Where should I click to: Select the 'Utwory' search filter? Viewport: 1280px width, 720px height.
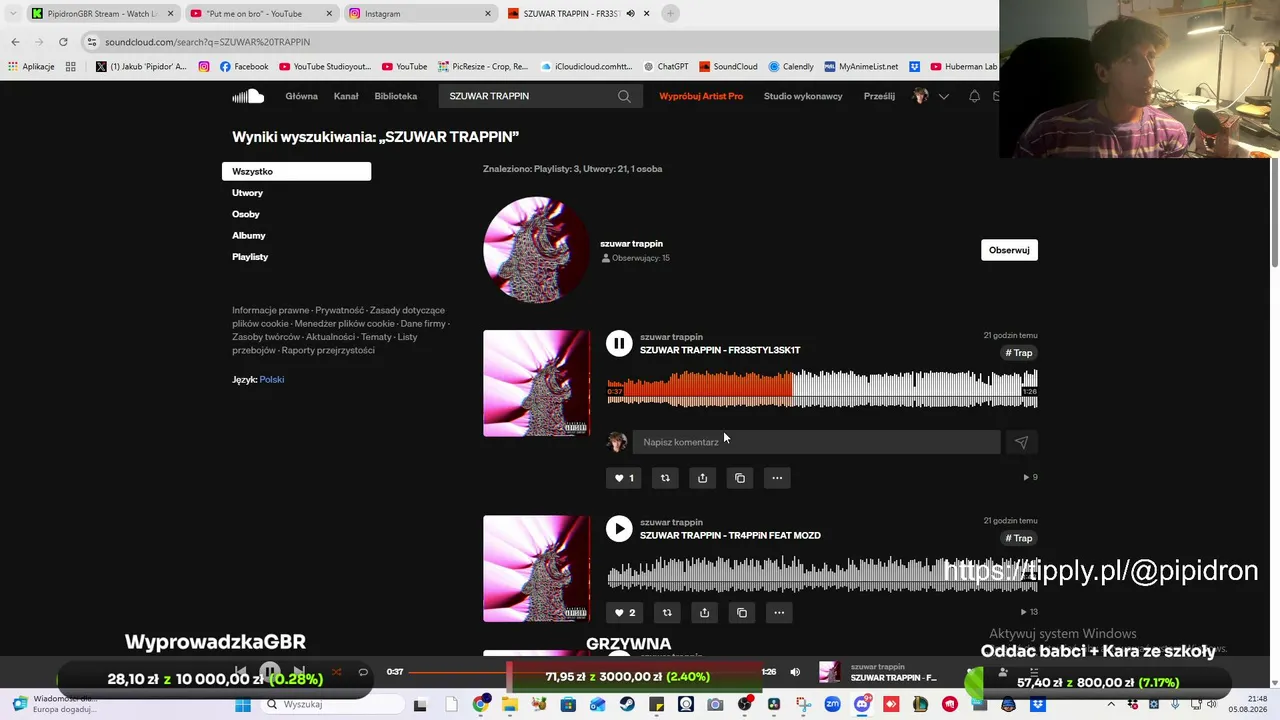(x=247, y=193)
